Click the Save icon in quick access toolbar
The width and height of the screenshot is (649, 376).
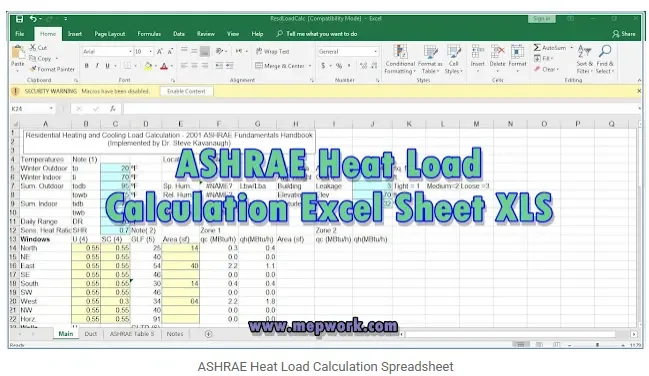coord(19,19)
